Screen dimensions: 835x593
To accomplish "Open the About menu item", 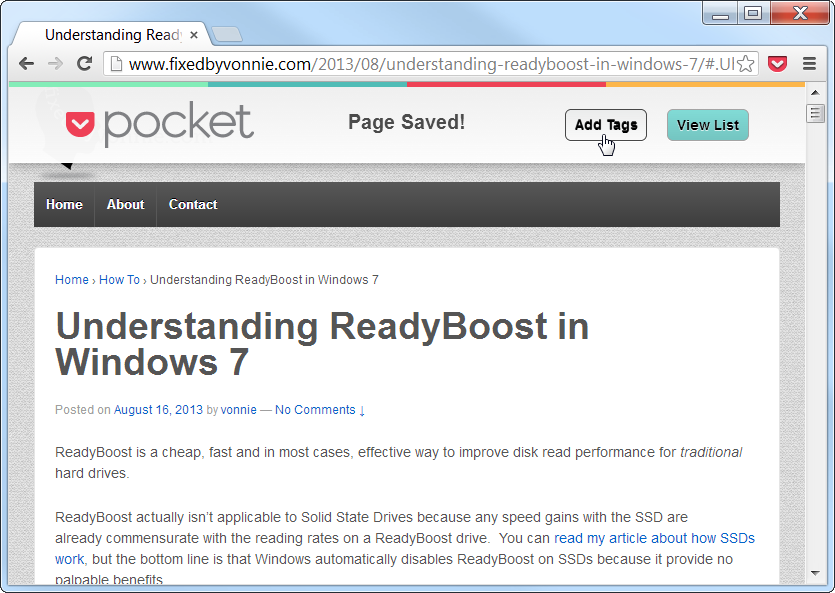I will tap(126, 204).
